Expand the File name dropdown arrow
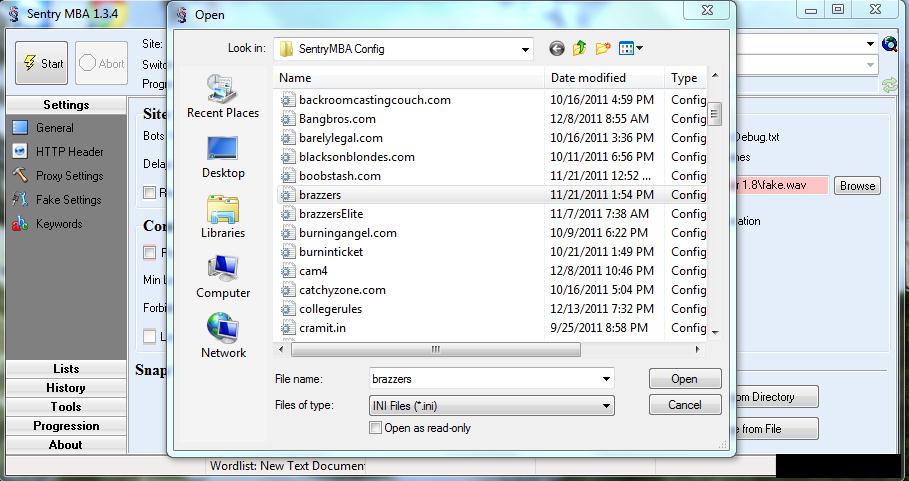The height and width of the screenshot is (481, 909). [606, 379]
